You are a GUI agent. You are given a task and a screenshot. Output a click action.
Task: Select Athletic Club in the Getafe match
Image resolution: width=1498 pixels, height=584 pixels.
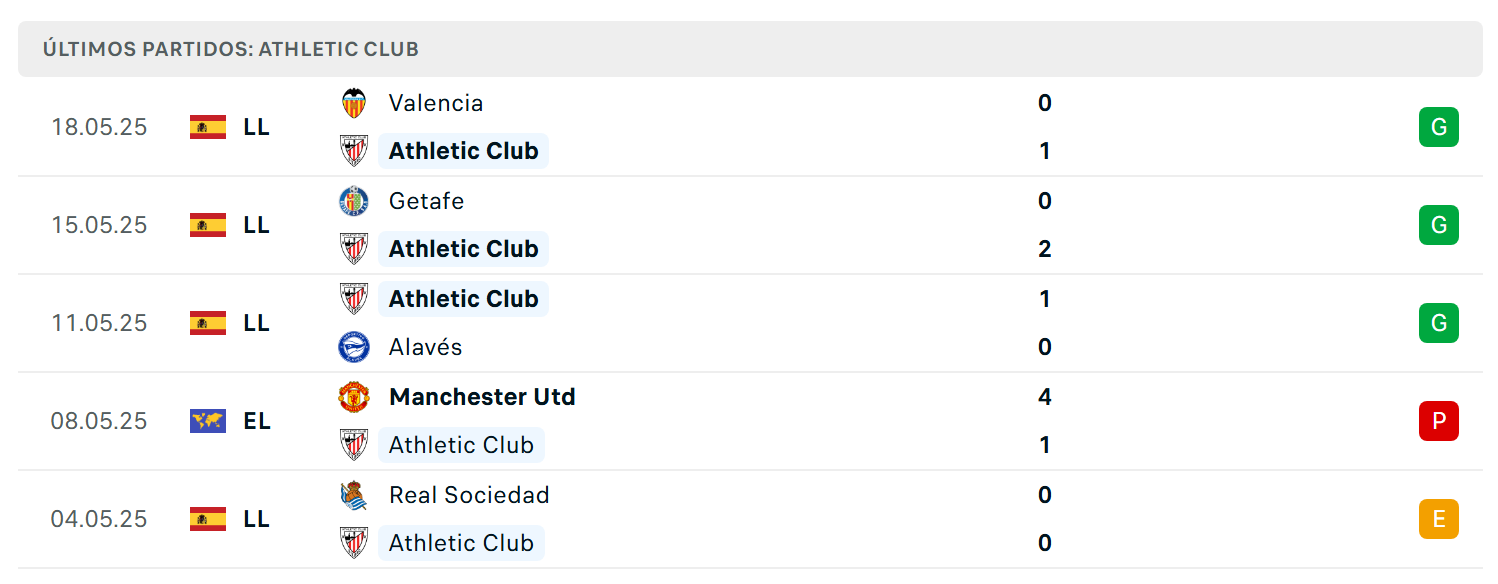[464, 249]
